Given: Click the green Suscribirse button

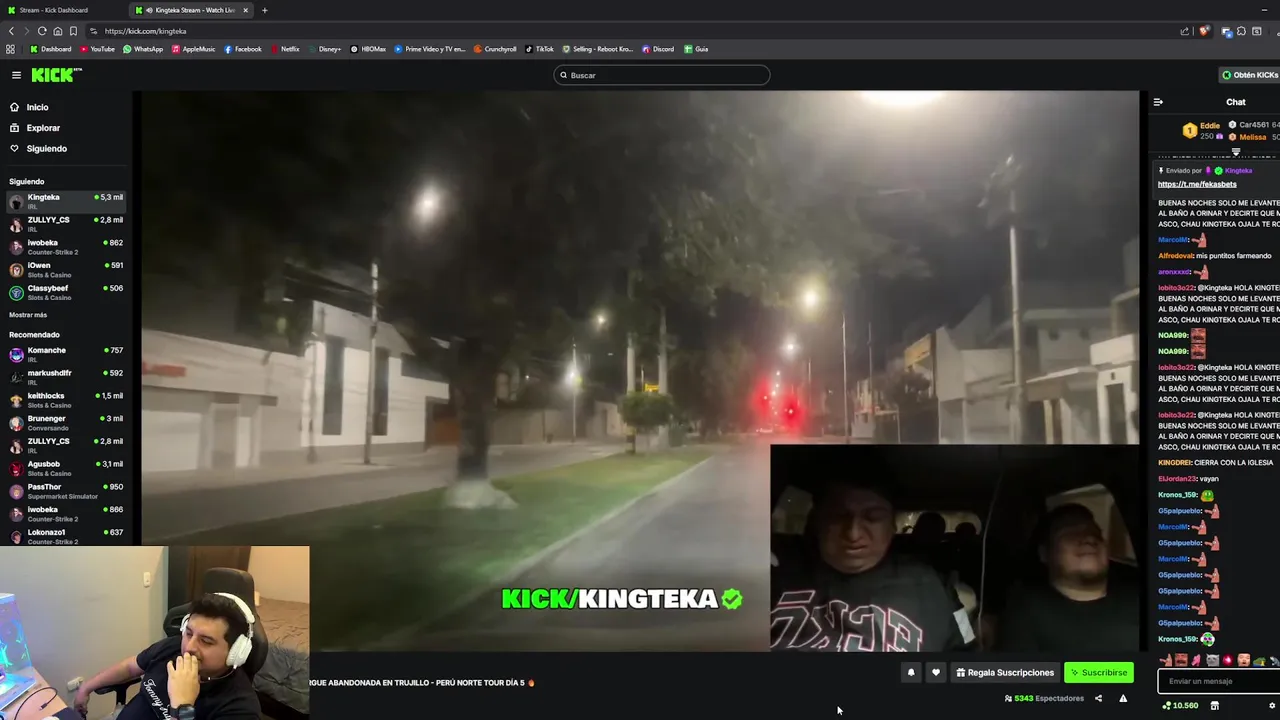Looking at the screenshot, I should pos(1098,673).
